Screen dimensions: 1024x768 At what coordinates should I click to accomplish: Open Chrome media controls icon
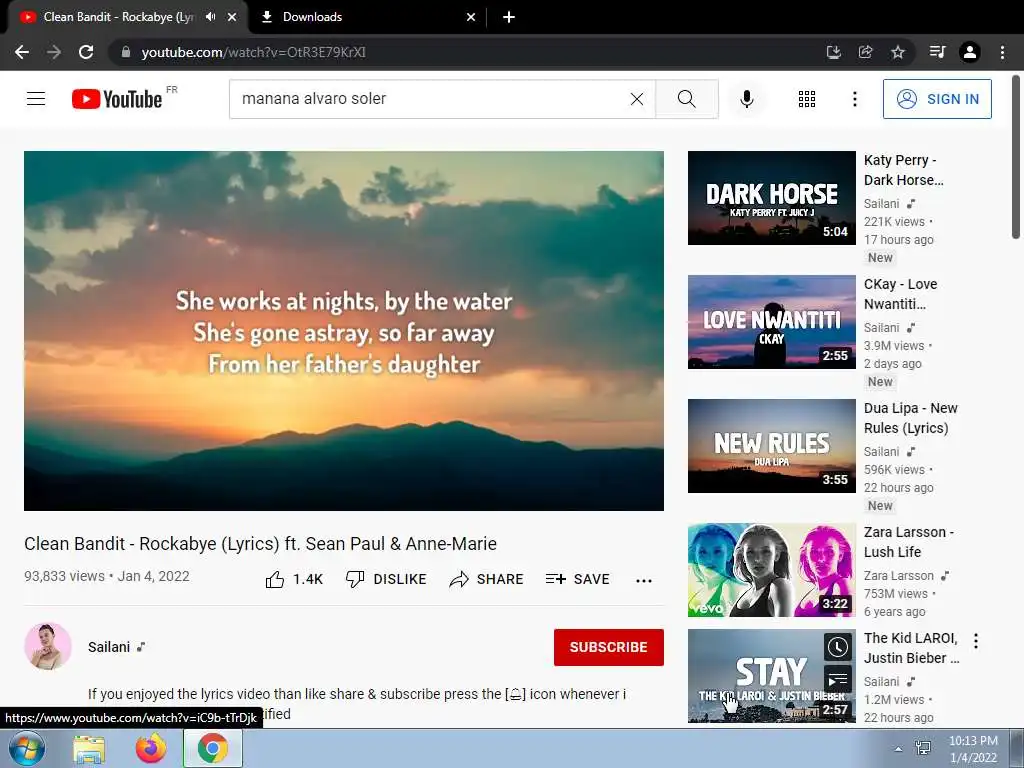(x=937, y=52)
